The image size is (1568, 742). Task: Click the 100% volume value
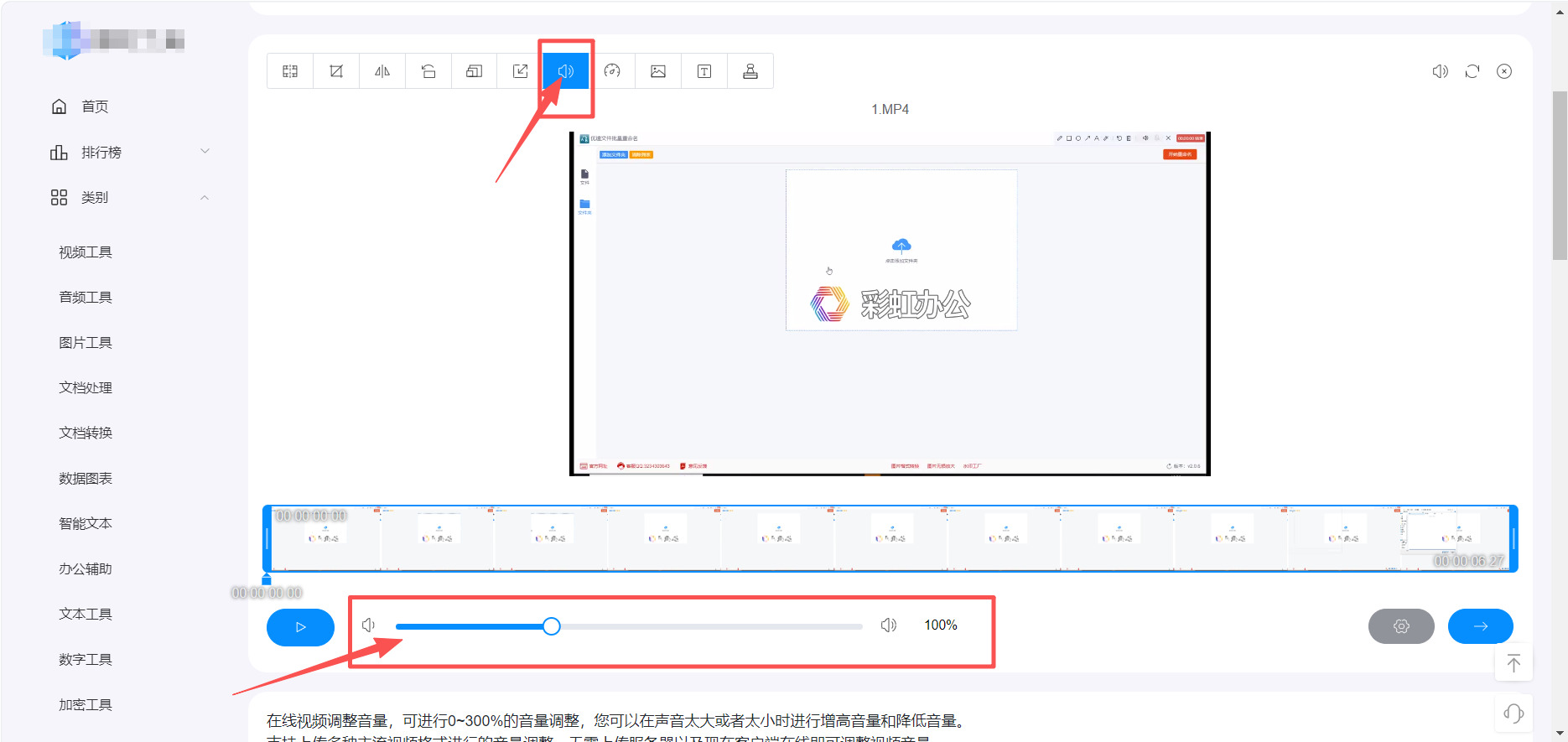[x=941, y=625]
